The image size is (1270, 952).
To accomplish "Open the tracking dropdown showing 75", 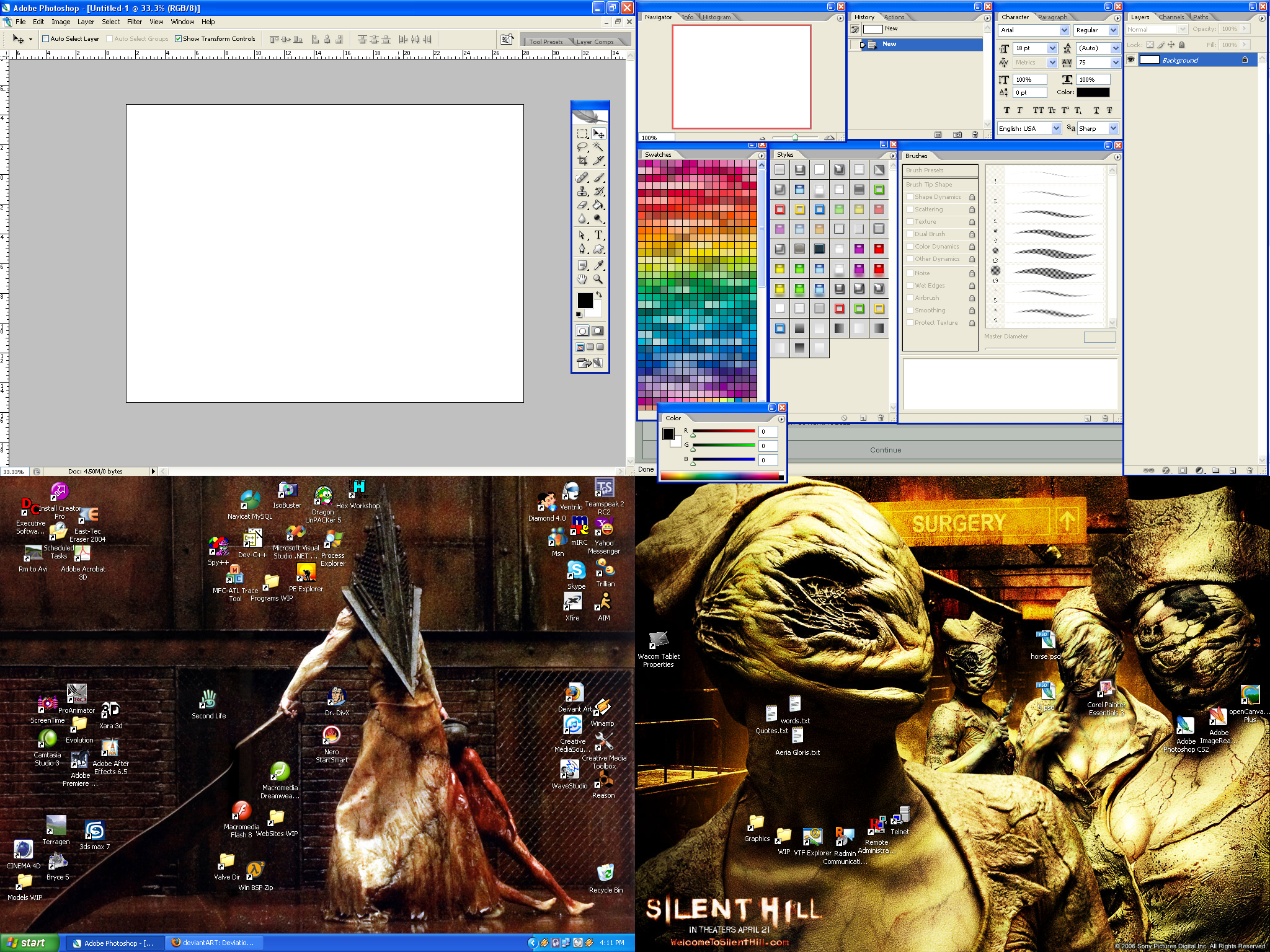I will click(1116, 62).
